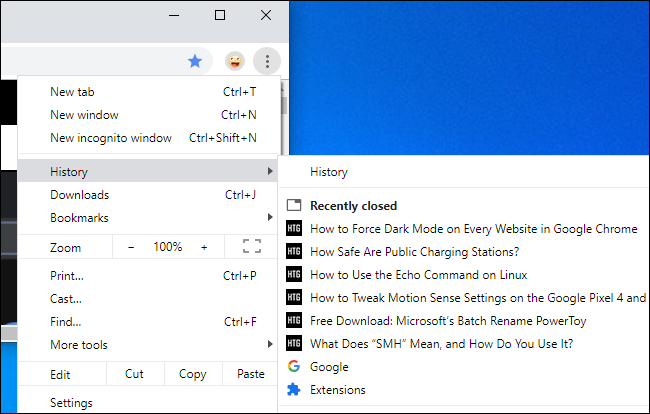650x414 pixels.
Task: Open Downloads from the menu
Action: [80, 195]
